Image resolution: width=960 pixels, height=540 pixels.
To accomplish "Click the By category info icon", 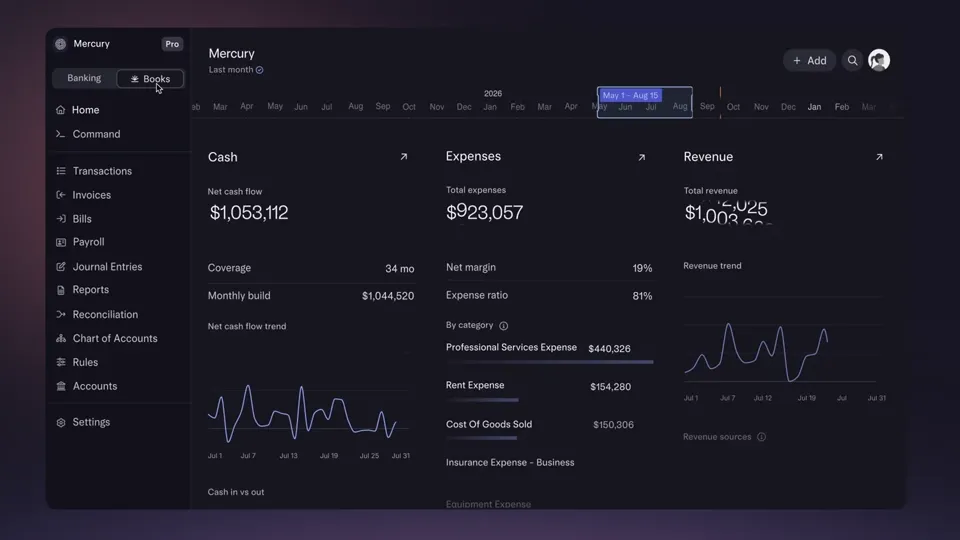I will coord(503,326).
